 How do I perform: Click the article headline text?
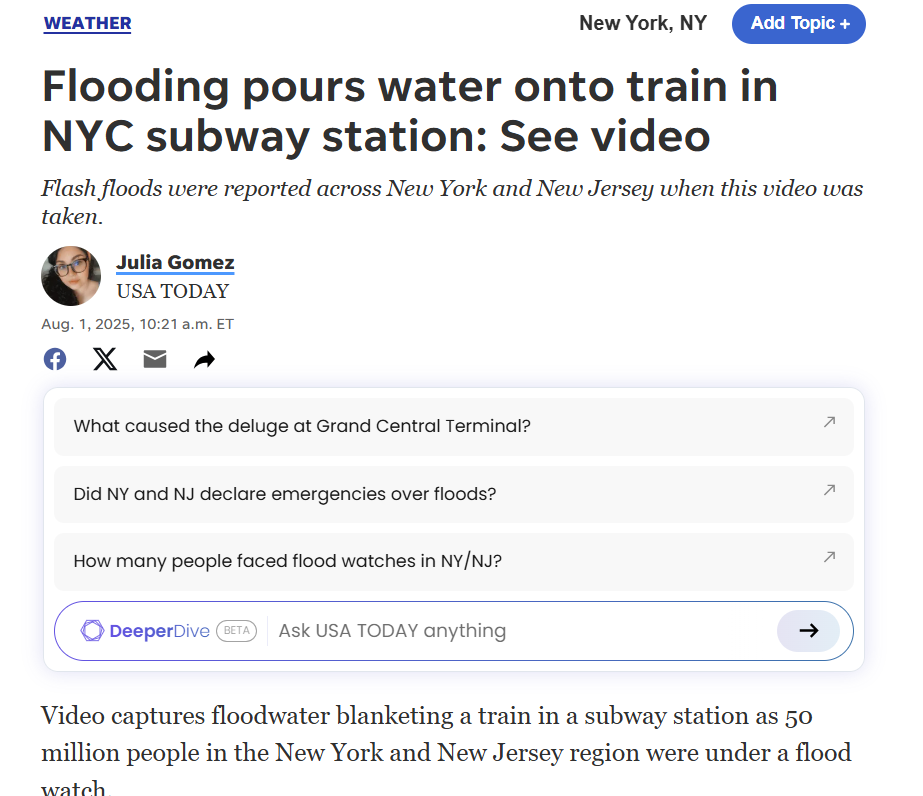point(410,111)
